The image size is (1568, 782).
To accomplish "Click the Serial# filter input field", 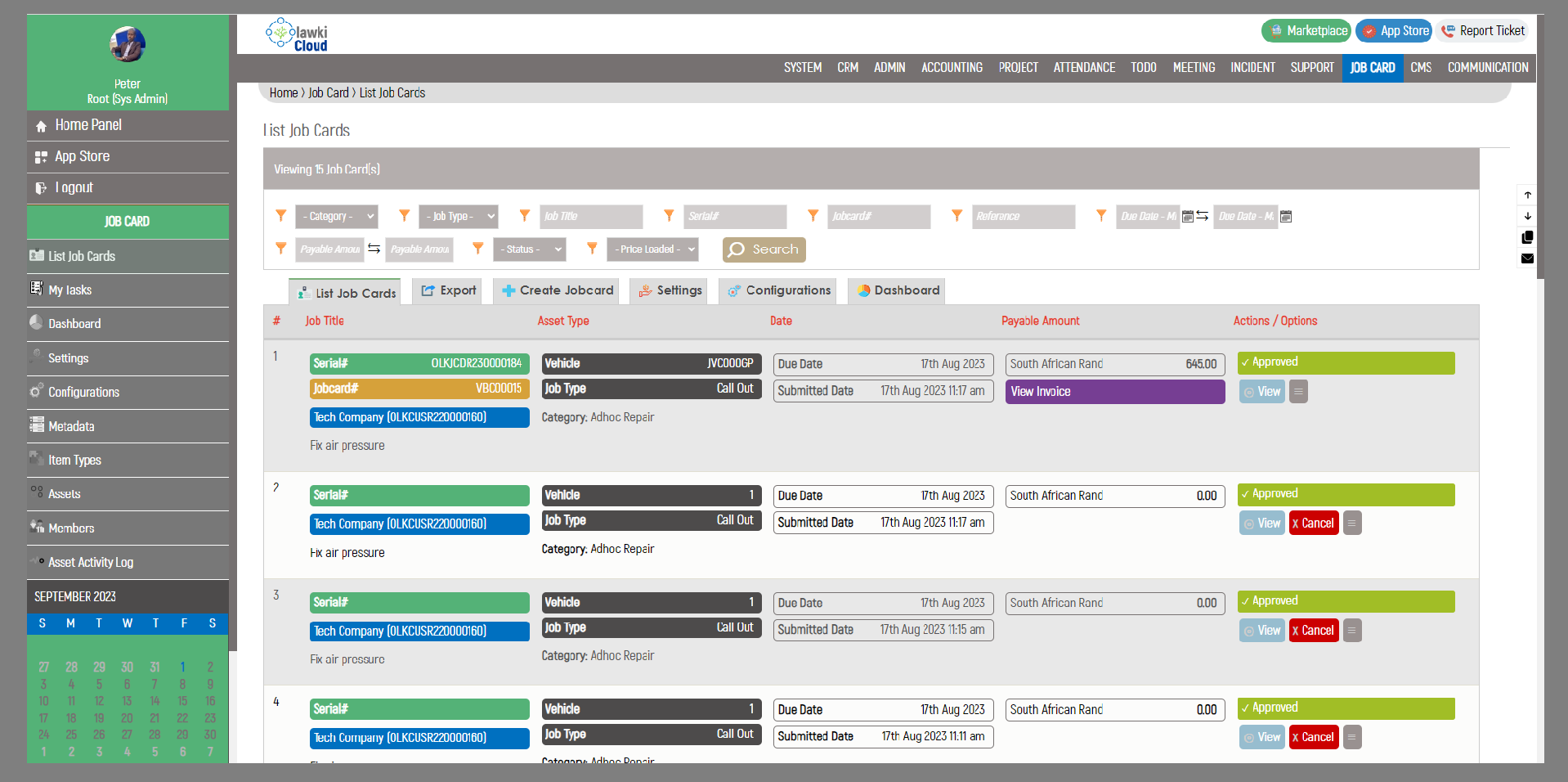I will pyautogui.click(x=735, y=217).
